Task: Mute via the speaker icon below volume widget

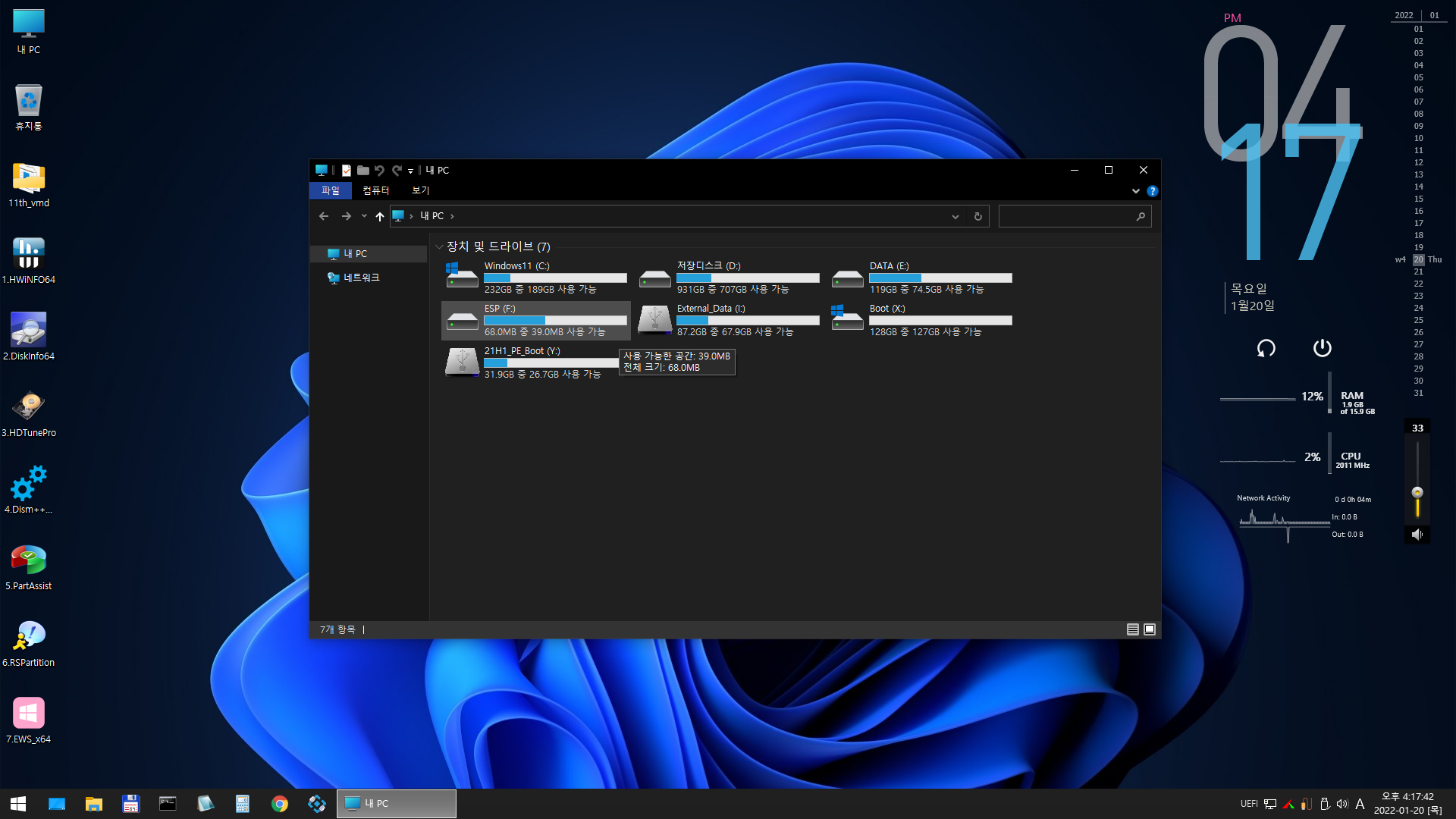Action: tap(1417, 535)
